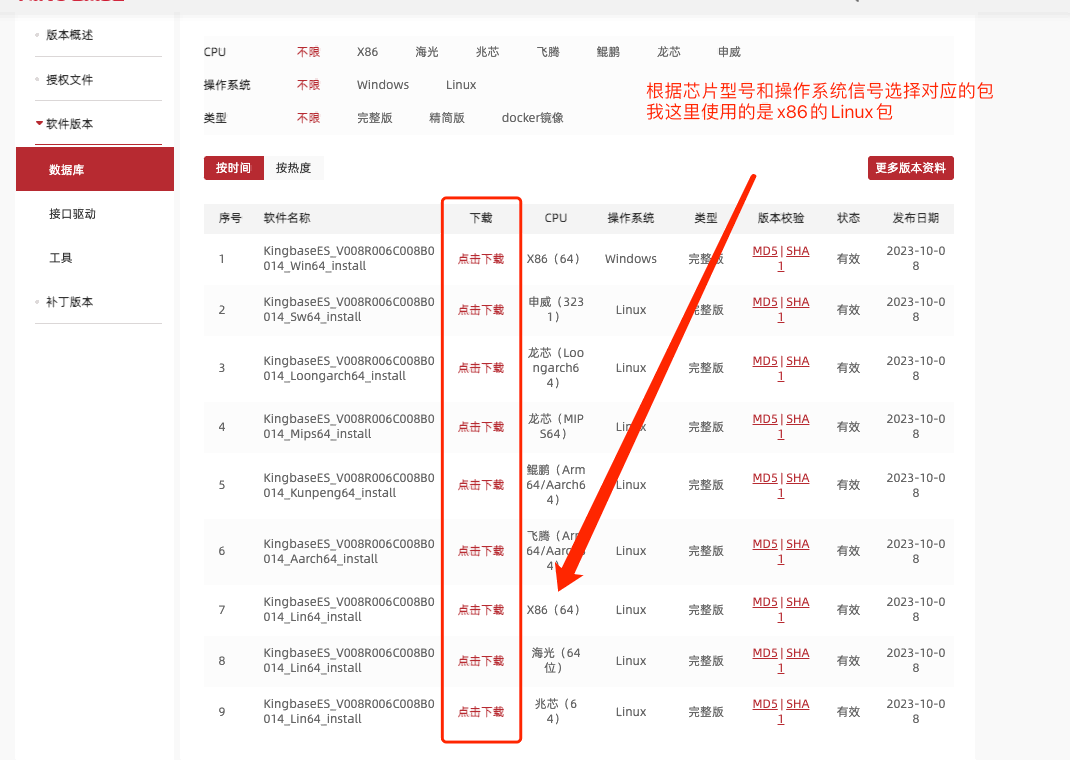The width and height of the screenshot is (1070, 760).
Task: Click 点击下载 for row 7 X86 Linux
Action: click(x=481, y=610)
